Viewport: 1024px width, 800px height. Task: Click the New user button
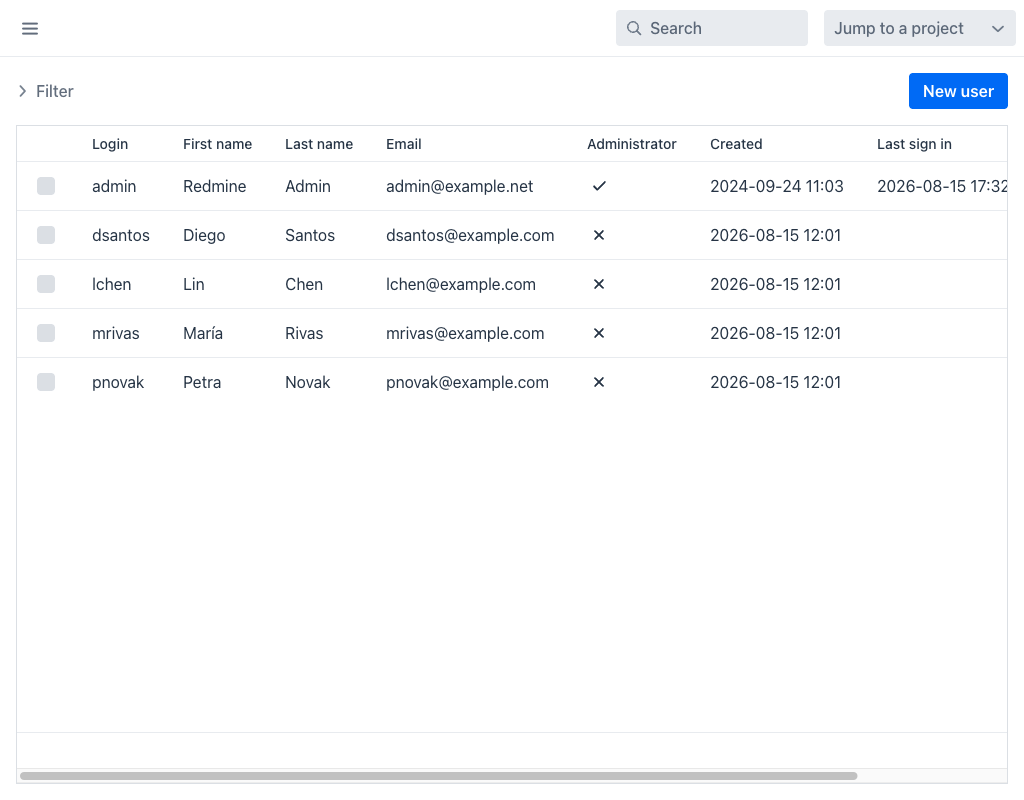(957, 91)
